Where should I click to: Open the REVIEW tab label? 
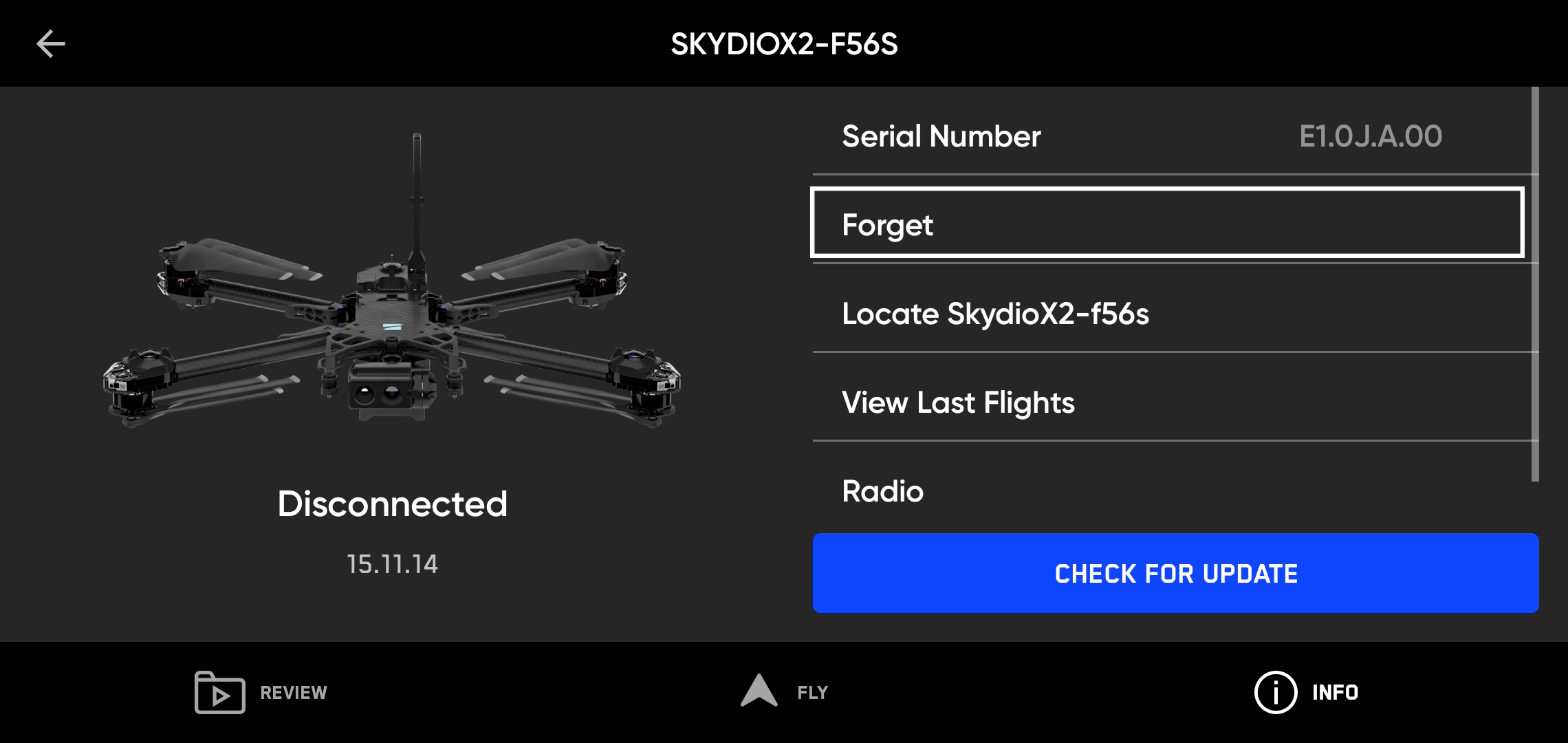click(294, 693)
